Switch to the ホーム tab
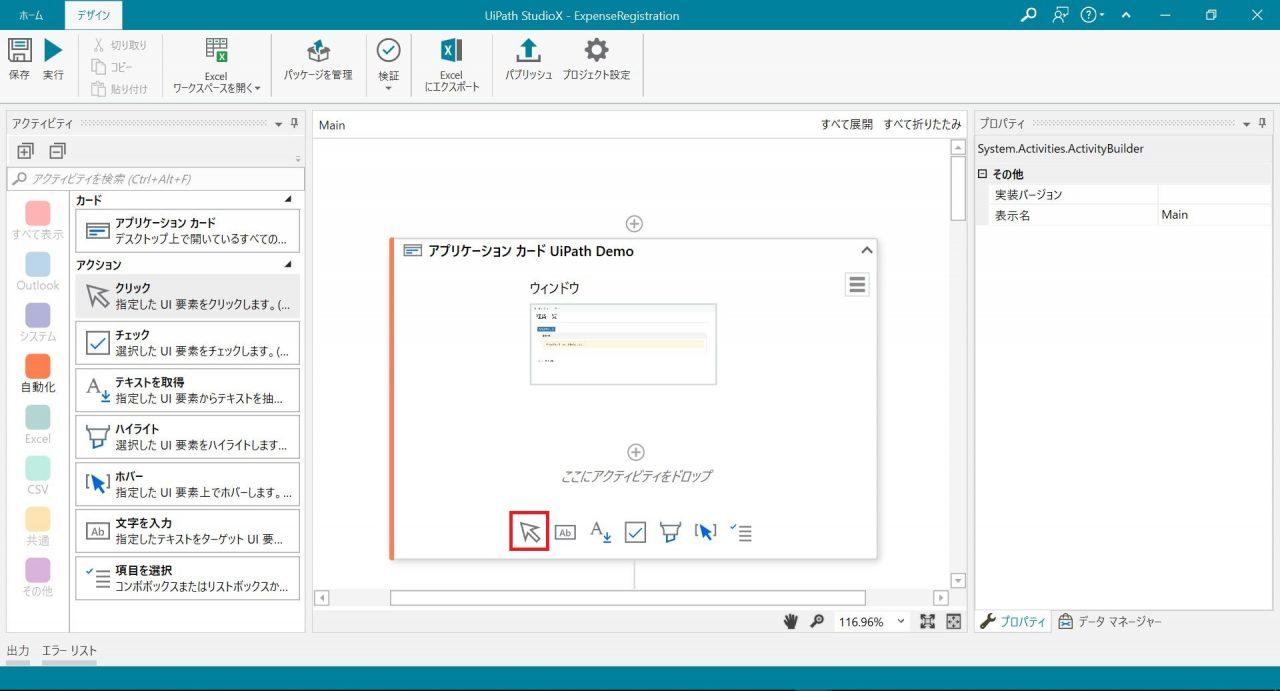1280x691 pixels. click(x=31, y=16)
